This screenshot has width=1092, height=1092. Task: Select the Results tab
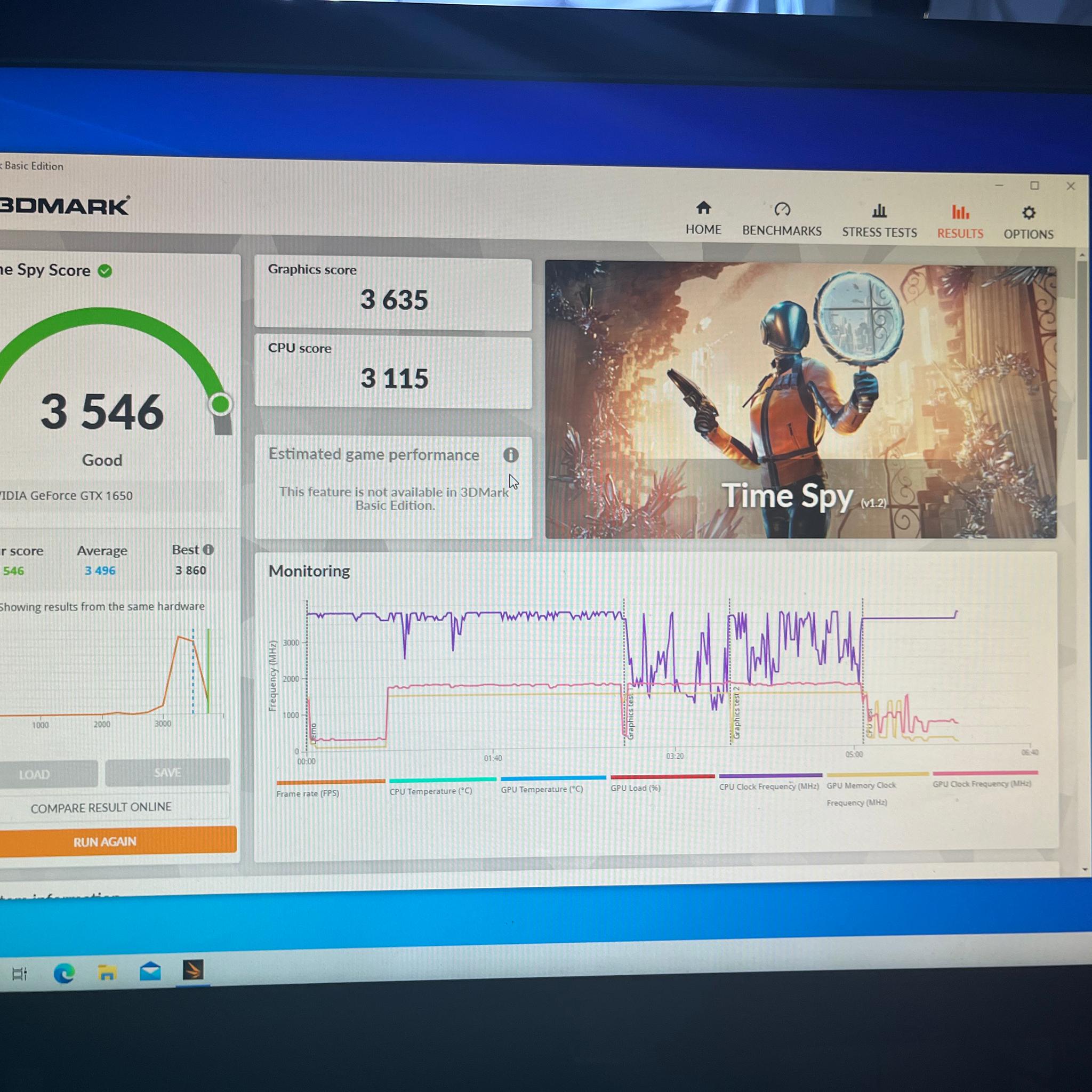tap(960, 222)
